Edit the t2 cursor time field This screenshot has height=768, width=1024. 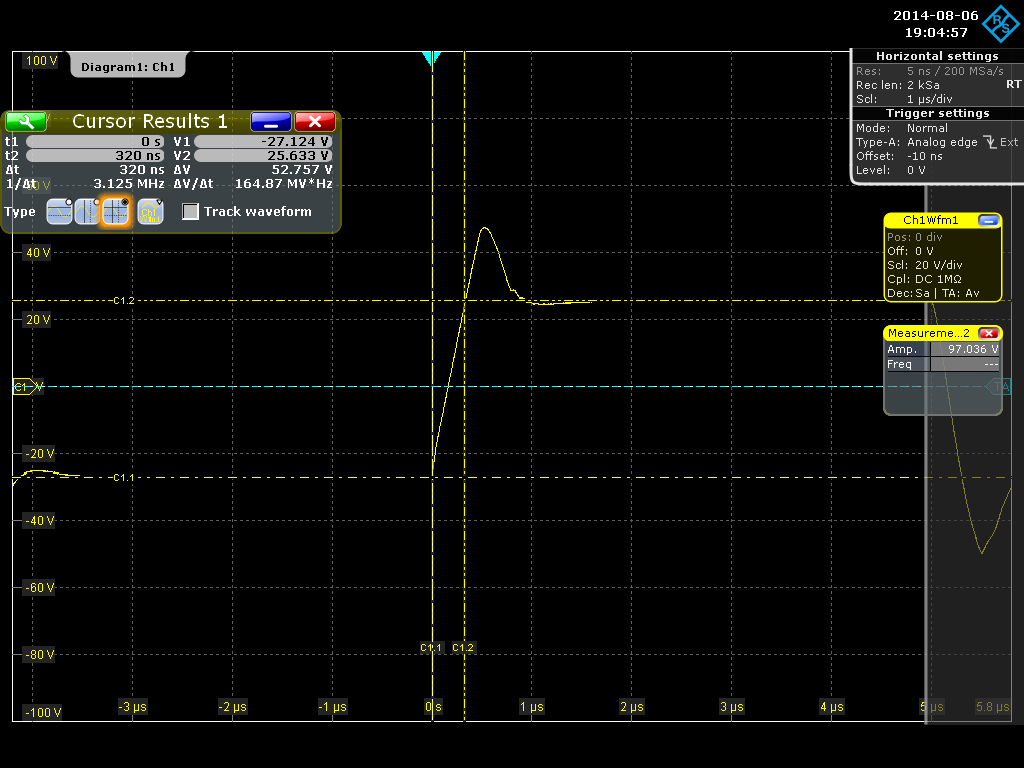click(96, 156)
